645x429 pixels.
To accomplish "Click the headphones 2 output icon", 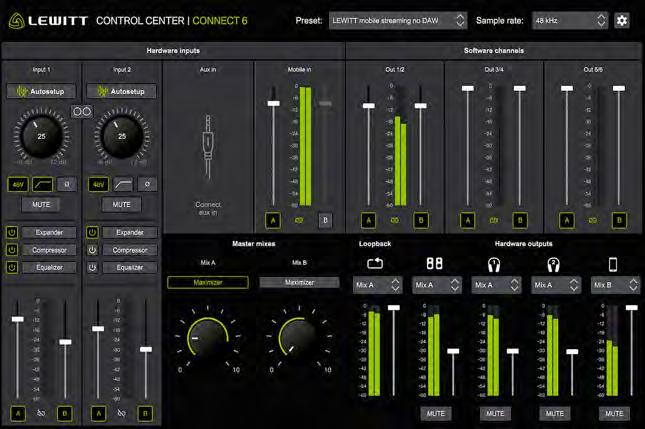I will 554,264.
